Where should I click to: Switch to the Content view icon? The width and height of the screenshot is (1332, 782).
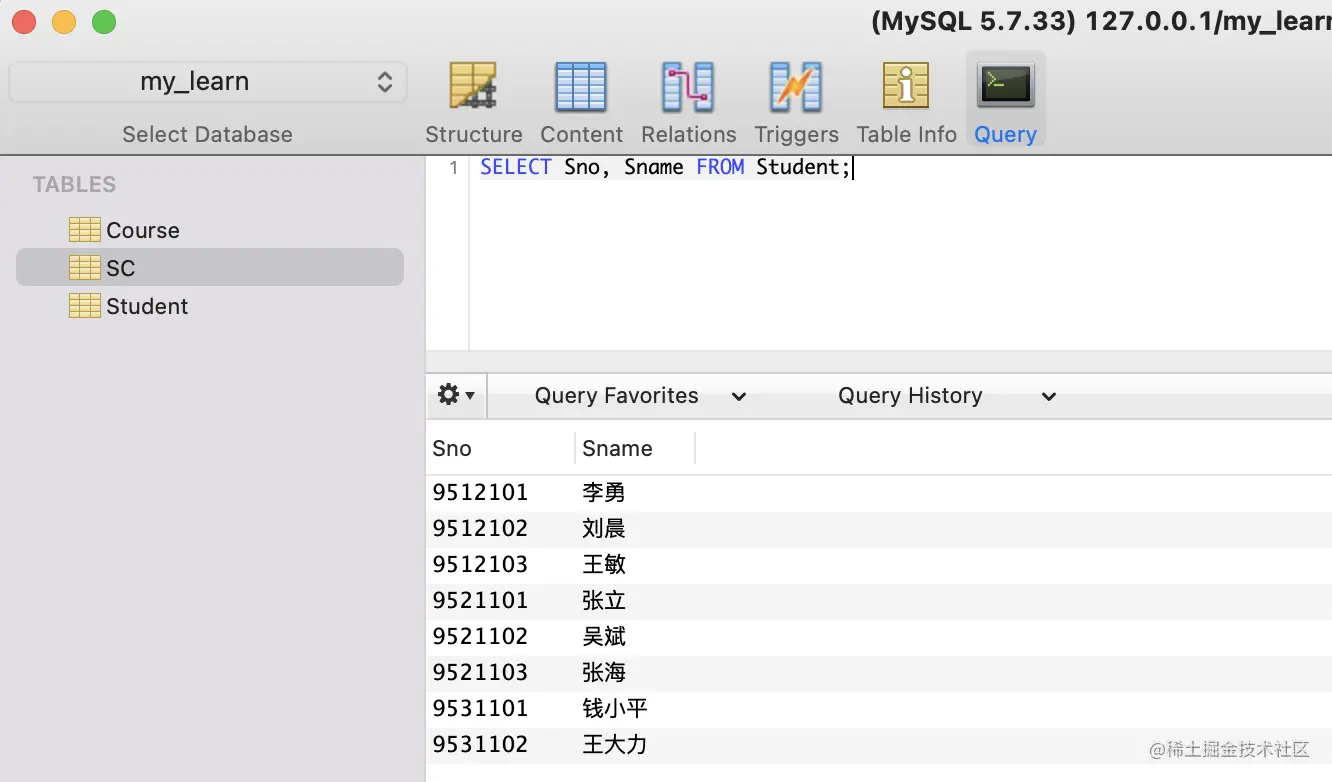tap(581, 88)
